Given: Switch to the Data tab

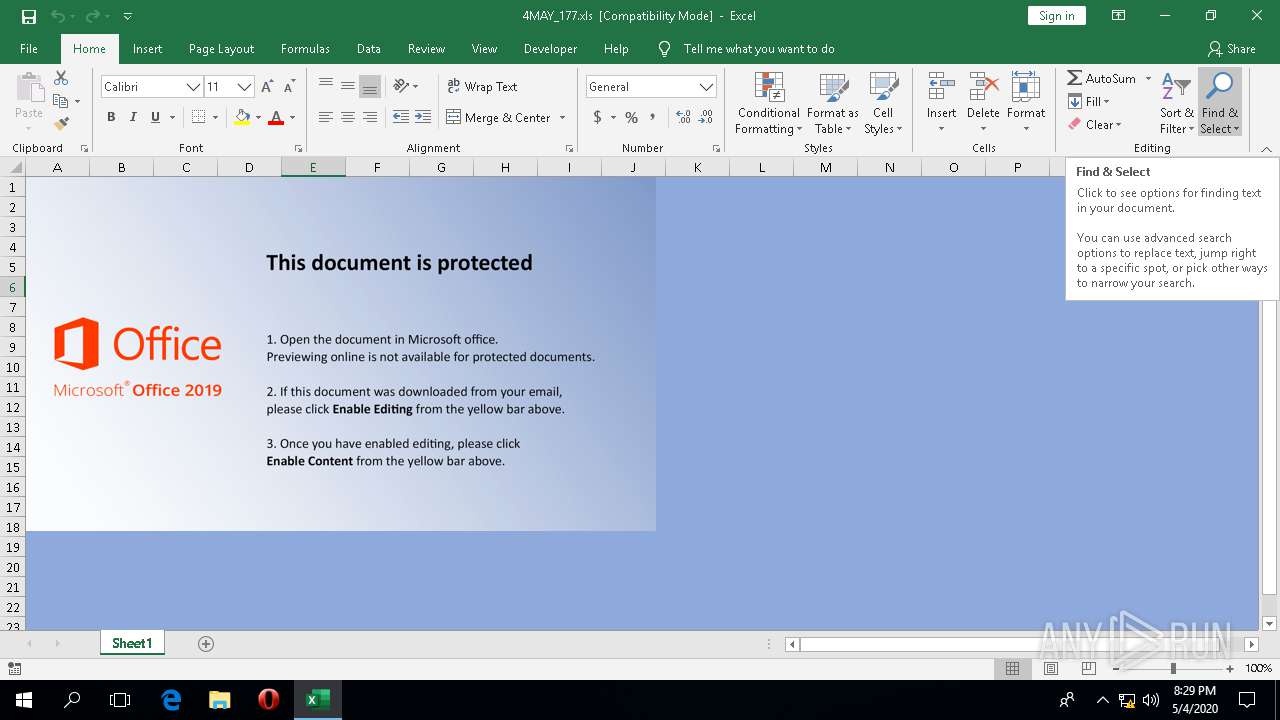Looking at the screenshot, I should 369,49.
